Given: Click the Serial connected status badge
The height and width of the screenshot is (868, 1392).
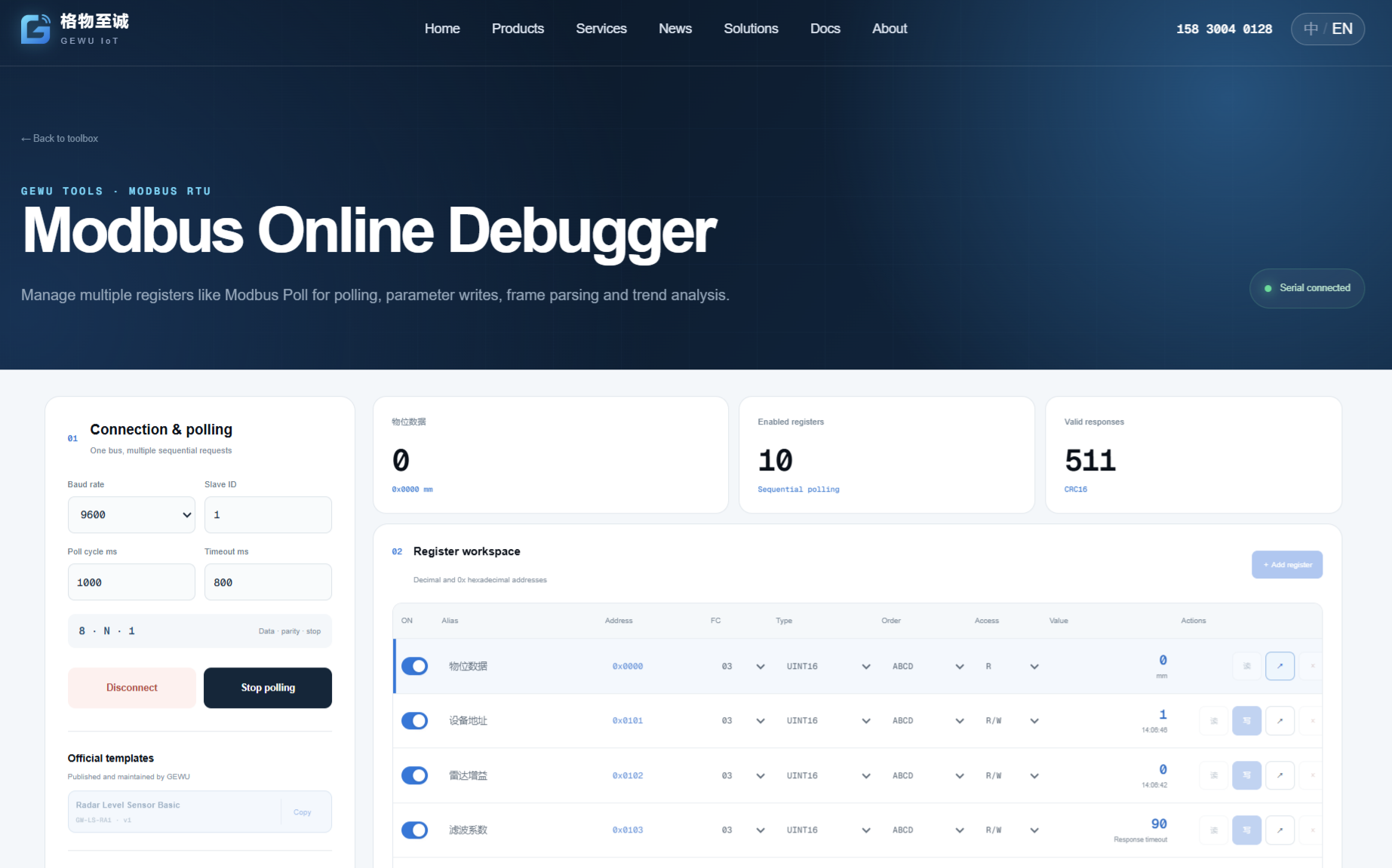Looking at the screenshot, I should (x=1307, y=288).
